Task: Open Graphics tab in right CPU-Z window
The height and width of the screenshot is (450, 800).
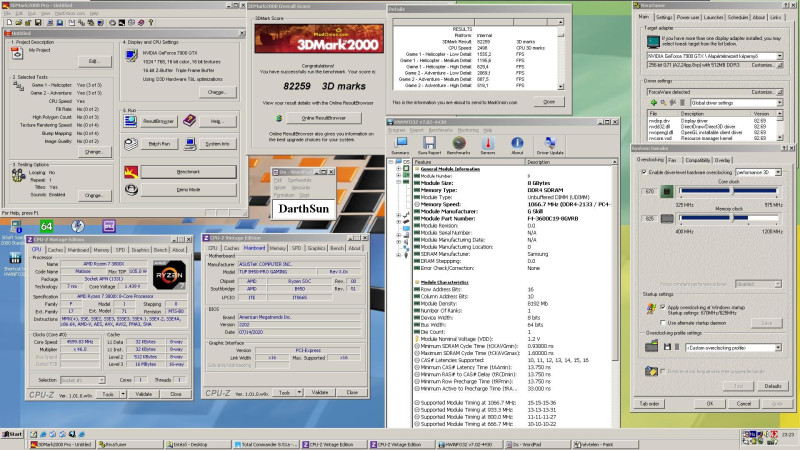Action: tap(316, 248)
